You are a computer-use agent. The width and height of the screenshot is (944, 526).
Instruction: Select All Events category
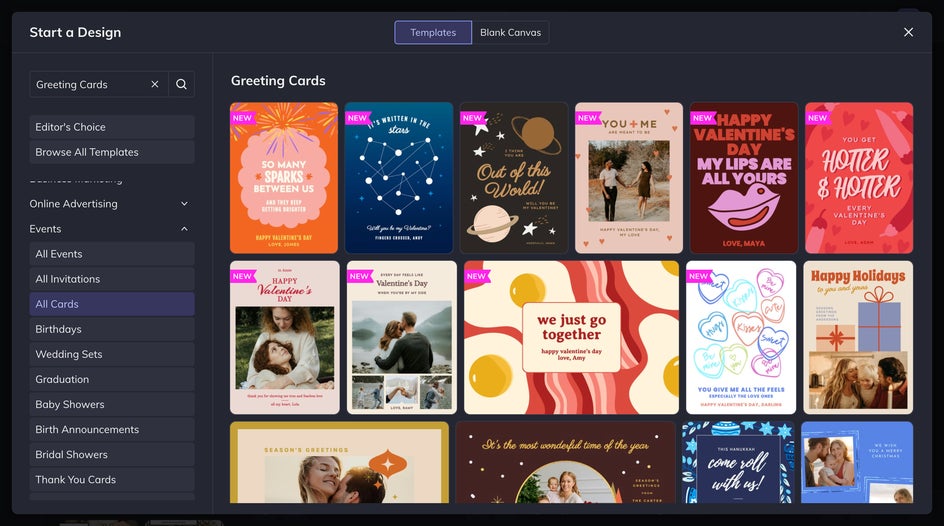click(x=112, y=254)
